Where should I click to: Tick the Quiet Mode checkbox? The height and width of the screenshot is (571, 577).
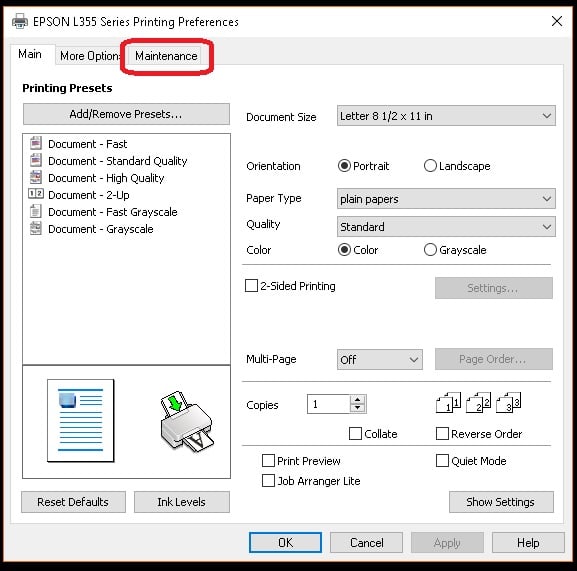[x=442, y=460]
